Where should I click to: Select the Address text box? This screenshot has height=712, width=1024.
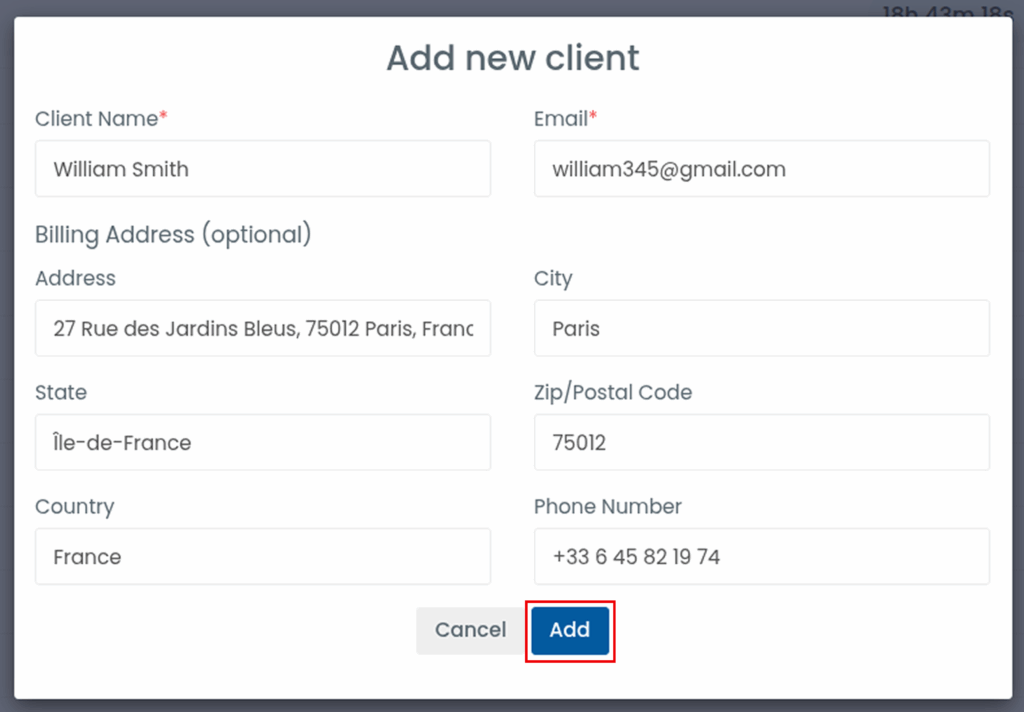pos(262,329)
